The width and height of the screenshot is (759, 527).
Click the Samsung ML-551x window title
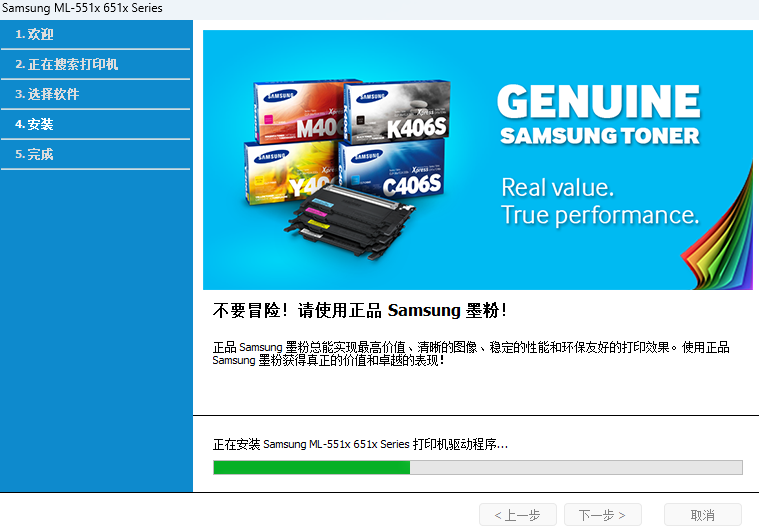tap(82, 8)
